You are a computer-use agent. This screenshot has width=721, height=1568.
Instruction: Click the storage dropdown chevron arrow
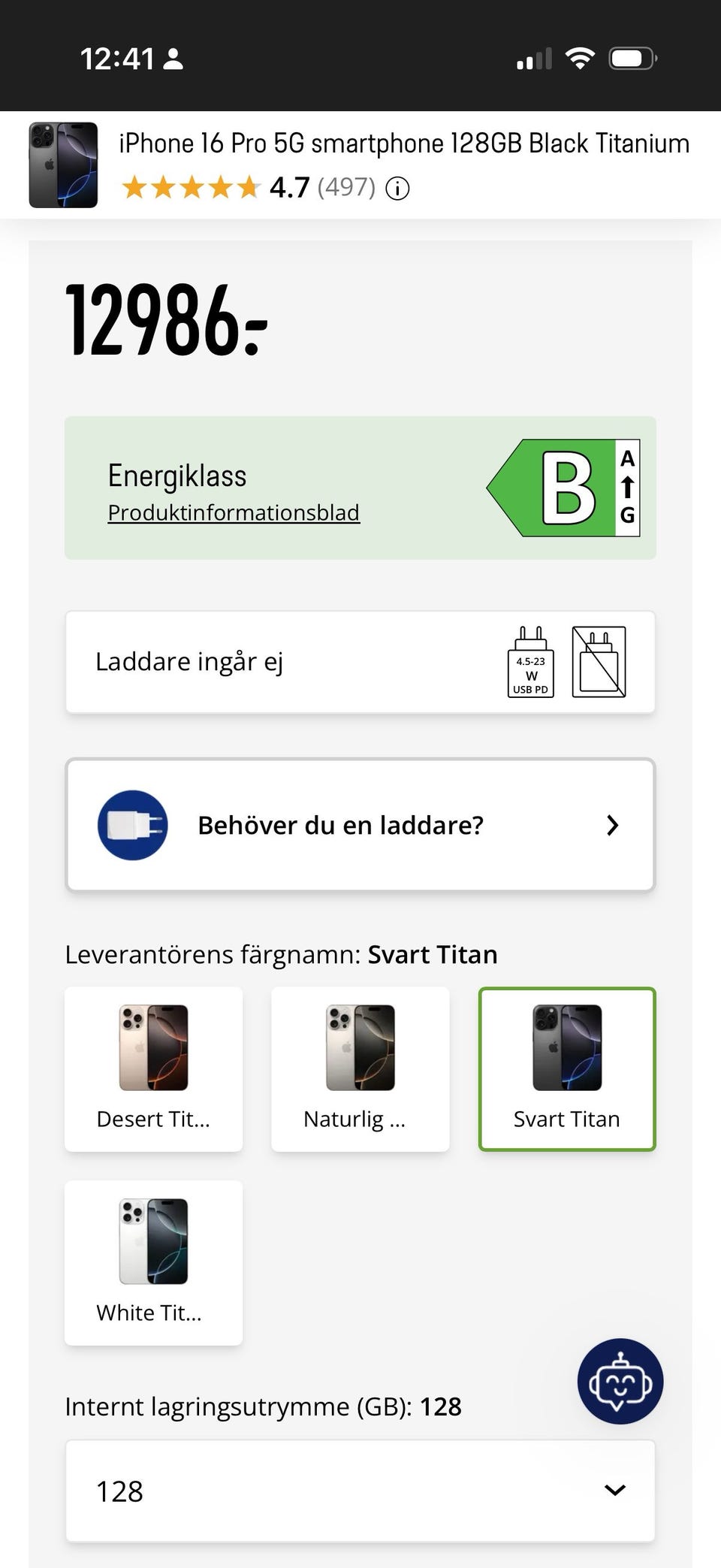(x=614, y=1491)
